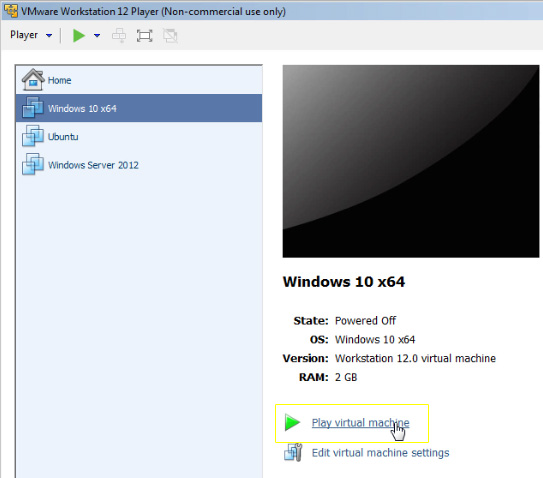Image resolution: width=543 pixels, height=478 pixels.
Task: Click Send Ctrl+Alt+Del toolbar icon
Action: click(x=119, y=36)
